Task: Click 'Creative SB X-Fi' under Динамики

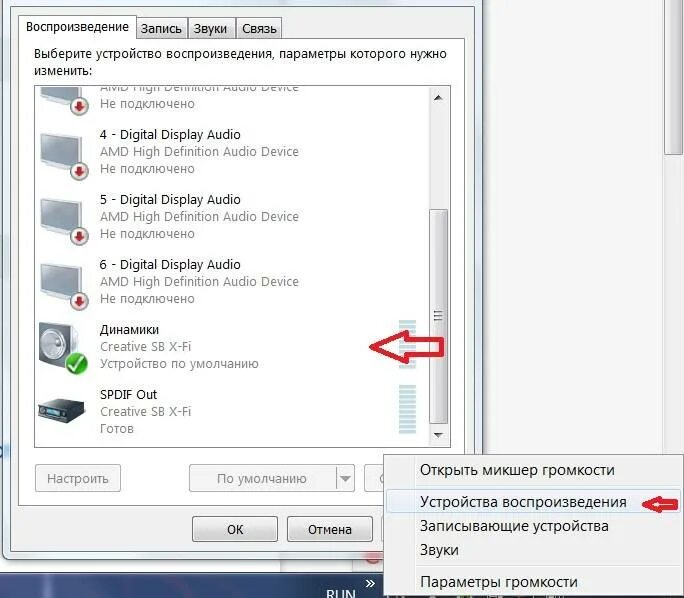Action: (x=145, y=346)
